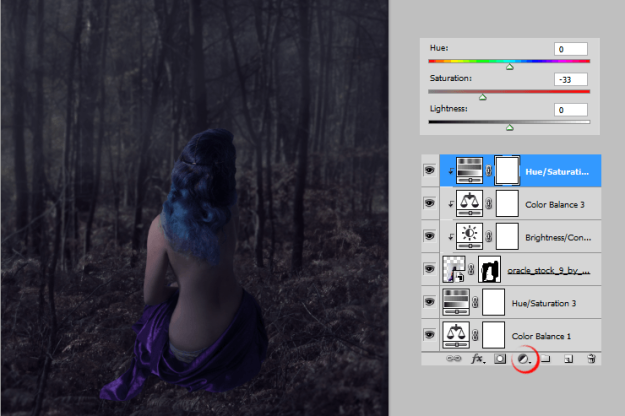The width and height of the screenshot is (625, 416).
Task: Click the mask of Brightness/Contrast layer
Action: (507, 237)
